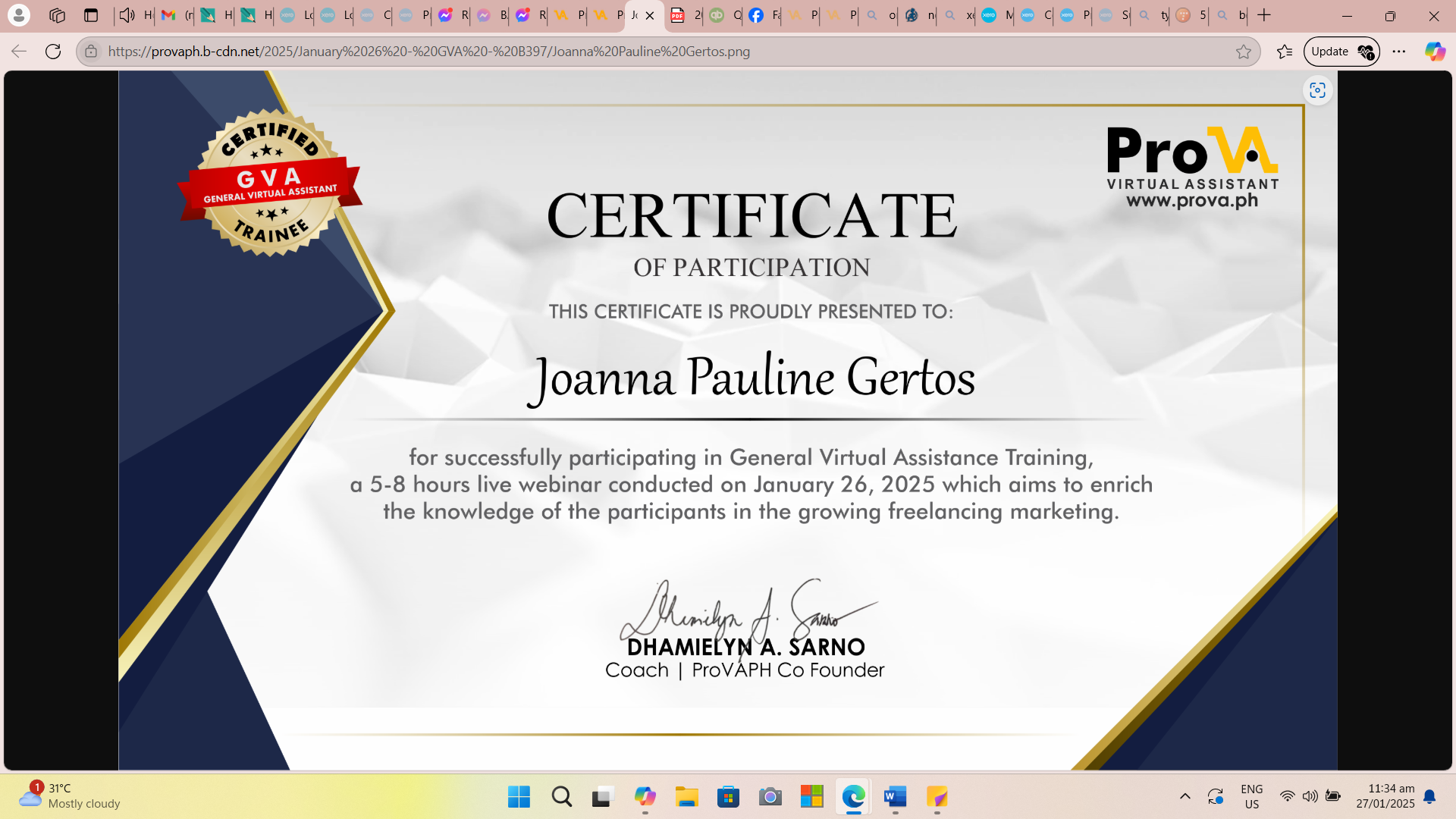View site permissions via the address bar lock
The width and height of the screenshot is (1456, 819).
(91, 52)
